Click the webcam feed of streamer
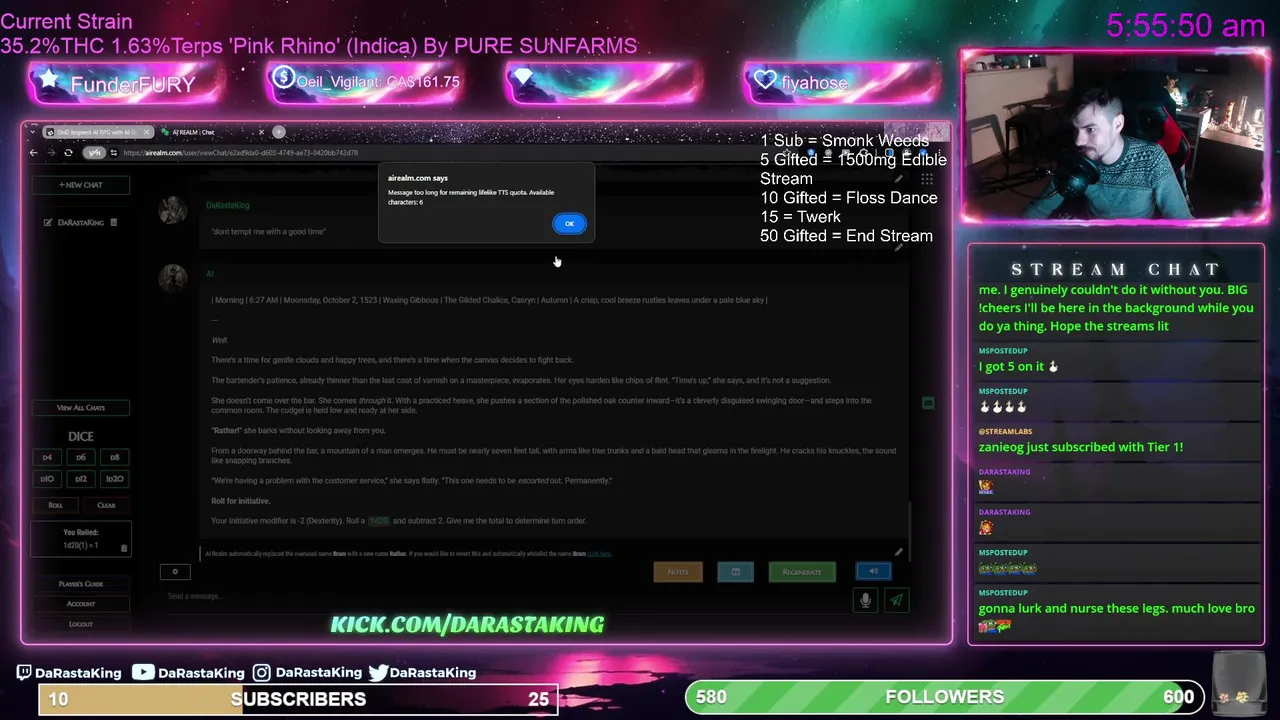The image size is (1280, 720). [1115, 135]
